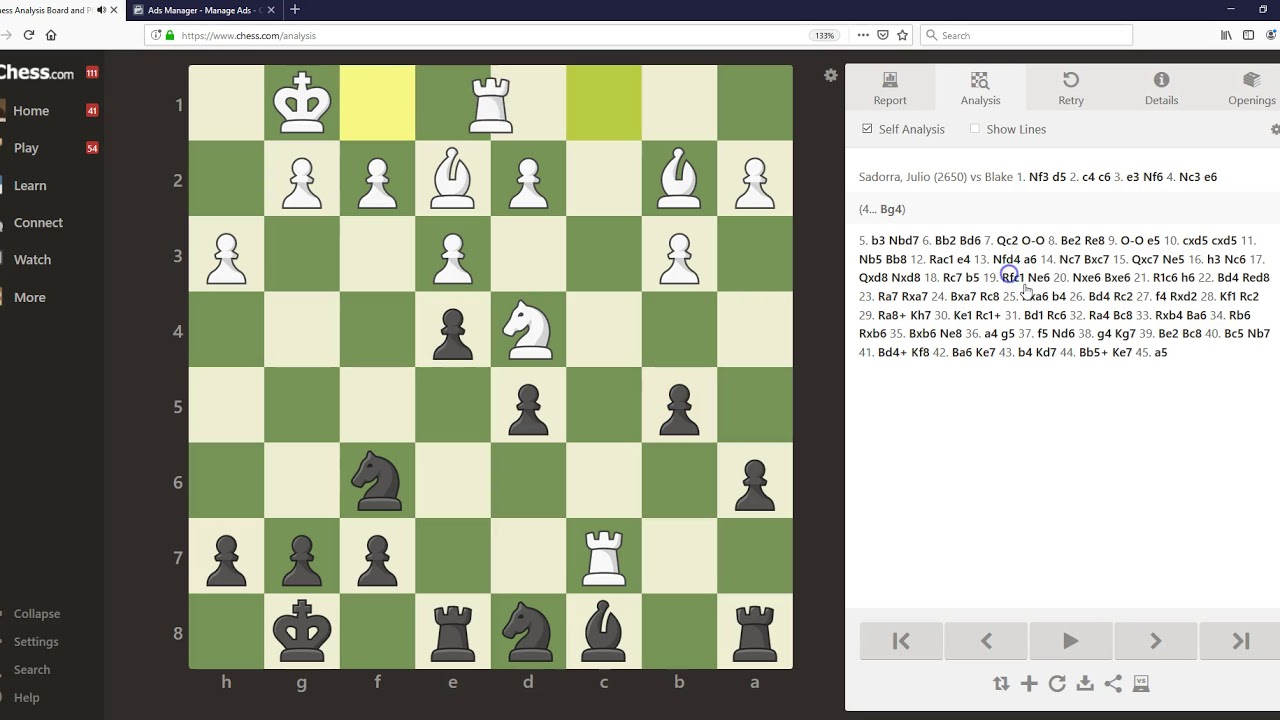This screenshot has width=1280, height=720.
Task: Select move 19. Rfc1 in the move list
Action: pyautogui.click(x=1012, y=278)
